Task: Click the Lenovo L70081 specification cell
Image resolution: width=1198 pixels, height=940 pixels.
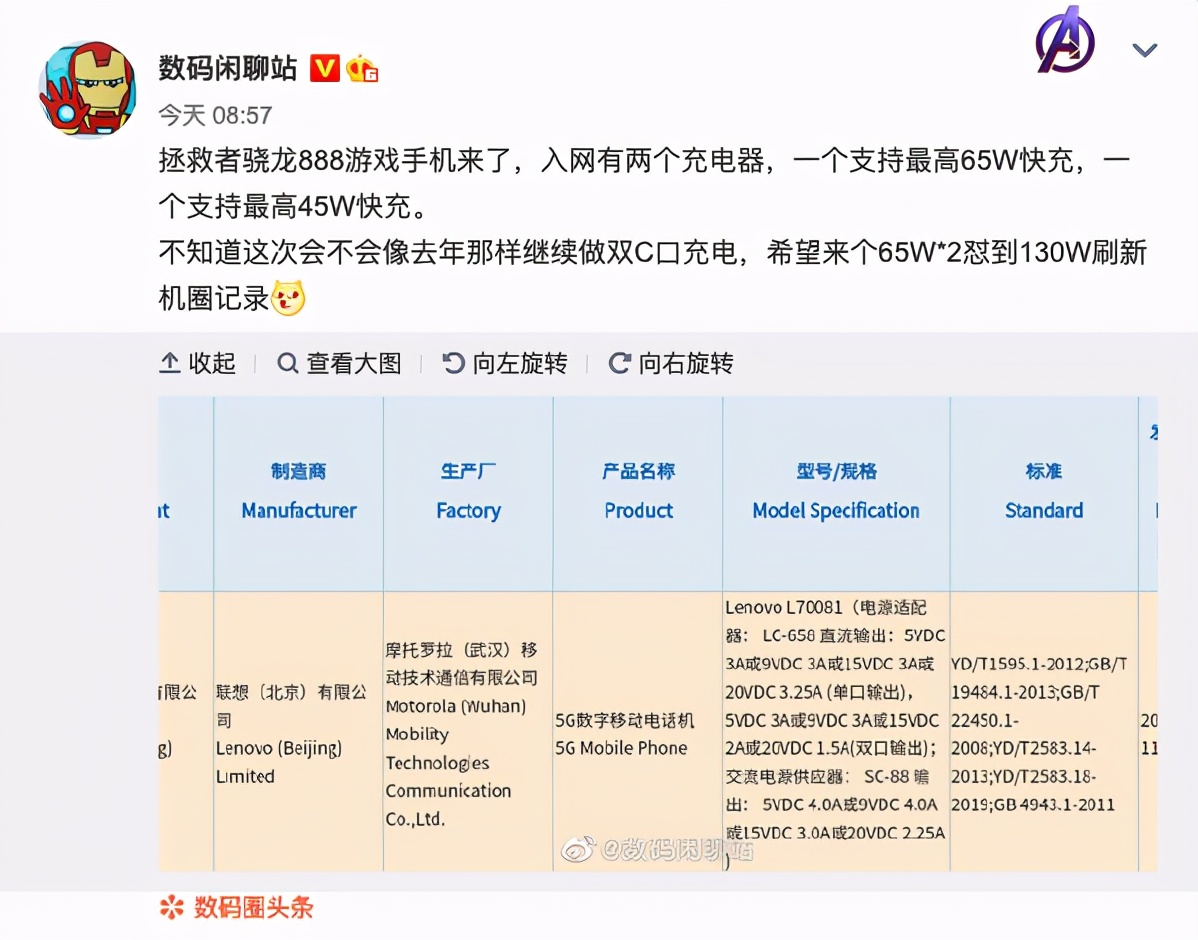Action: tap(837, 732)
